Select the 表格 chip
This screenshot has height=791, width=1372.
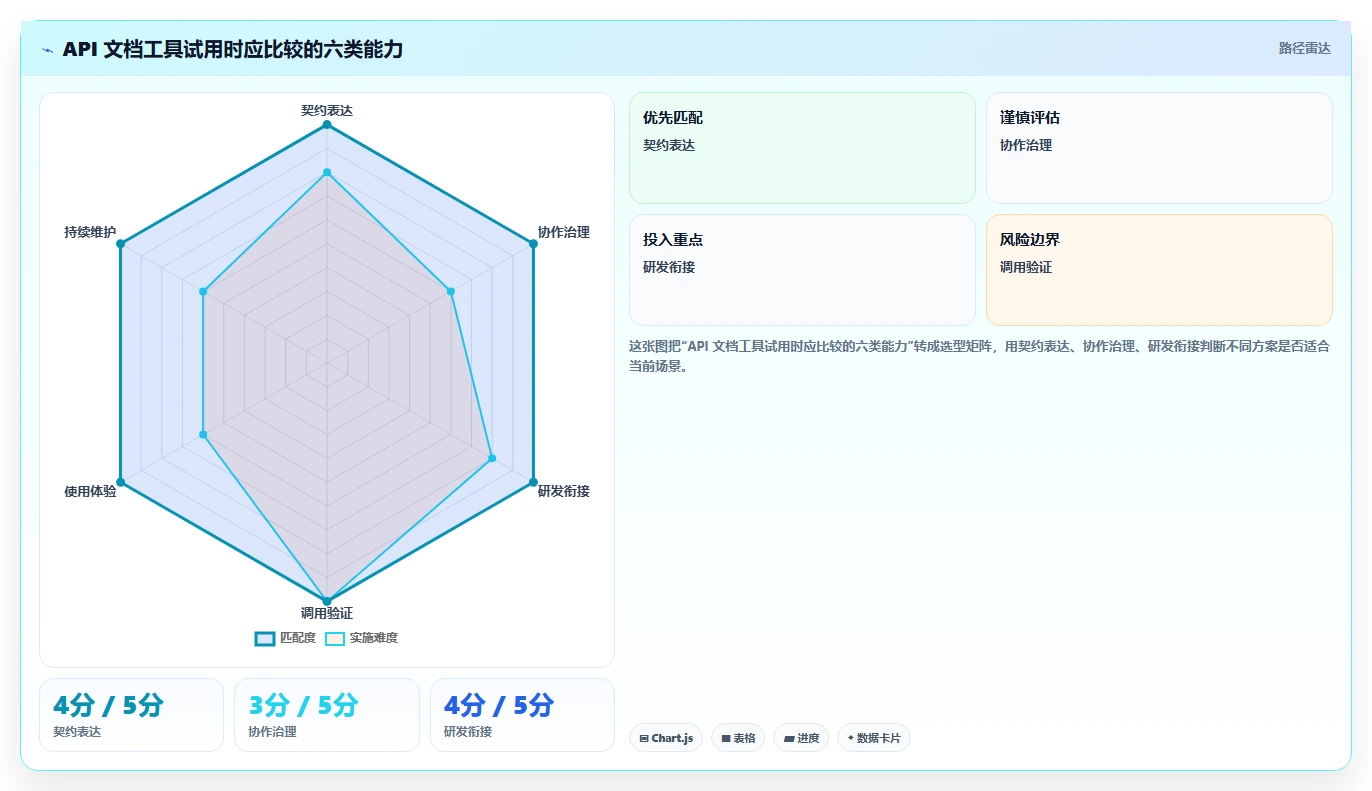click(738, 738)
